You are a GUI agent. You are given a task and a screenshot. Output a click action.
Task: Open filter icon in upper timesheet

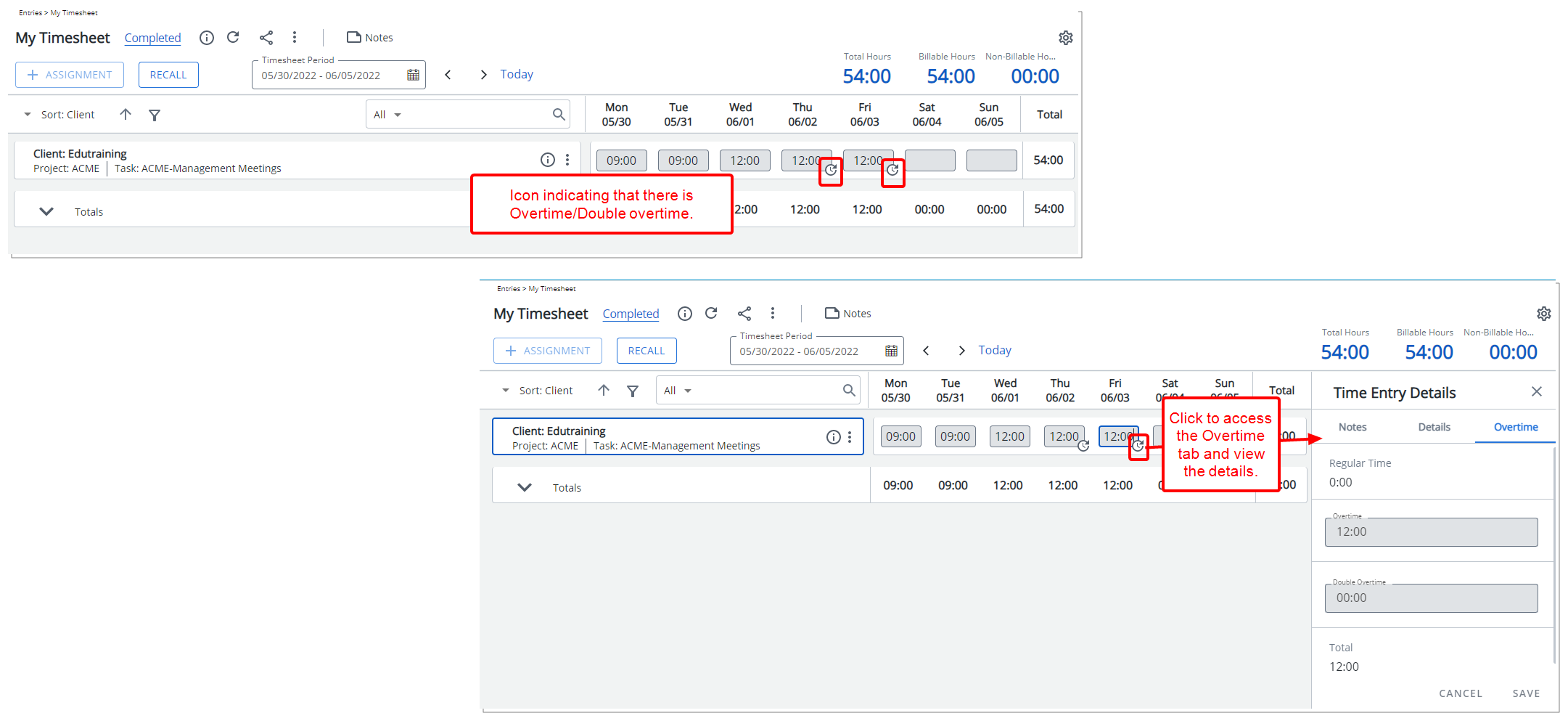click(155, 115)
